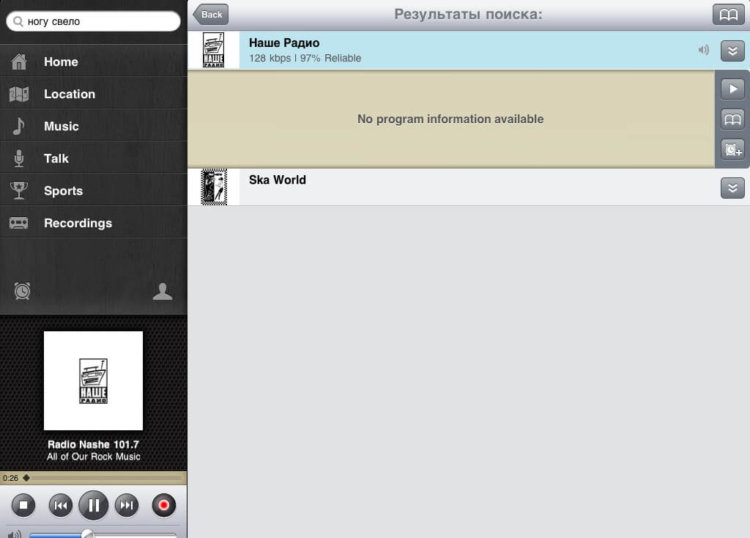This screenshot has height=538, width=750.
Task: Click the folded map icon beside Location
Action: (x=19, y=94)
